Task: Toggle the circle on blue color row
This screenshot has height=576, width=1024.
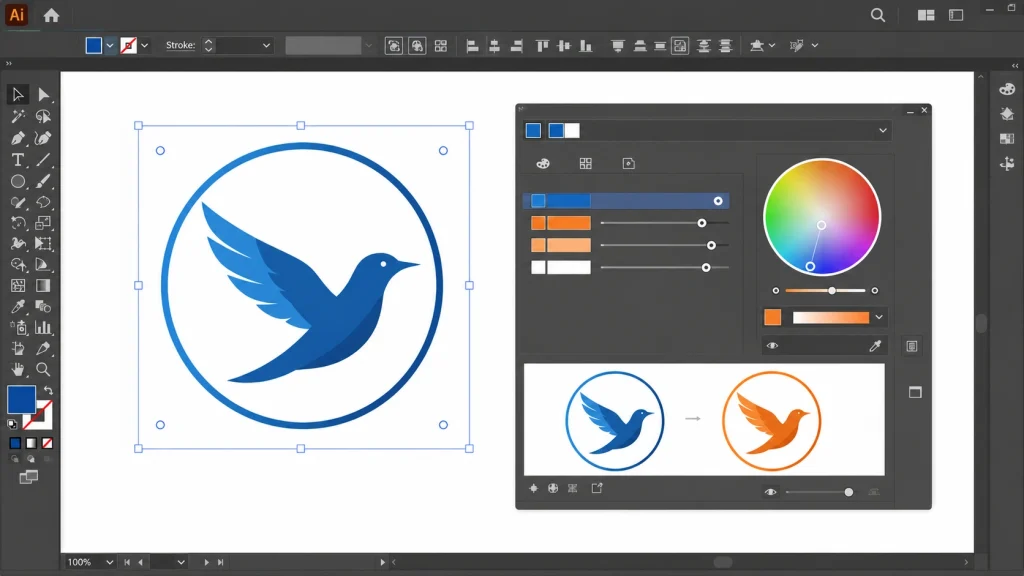Action: 718,201
